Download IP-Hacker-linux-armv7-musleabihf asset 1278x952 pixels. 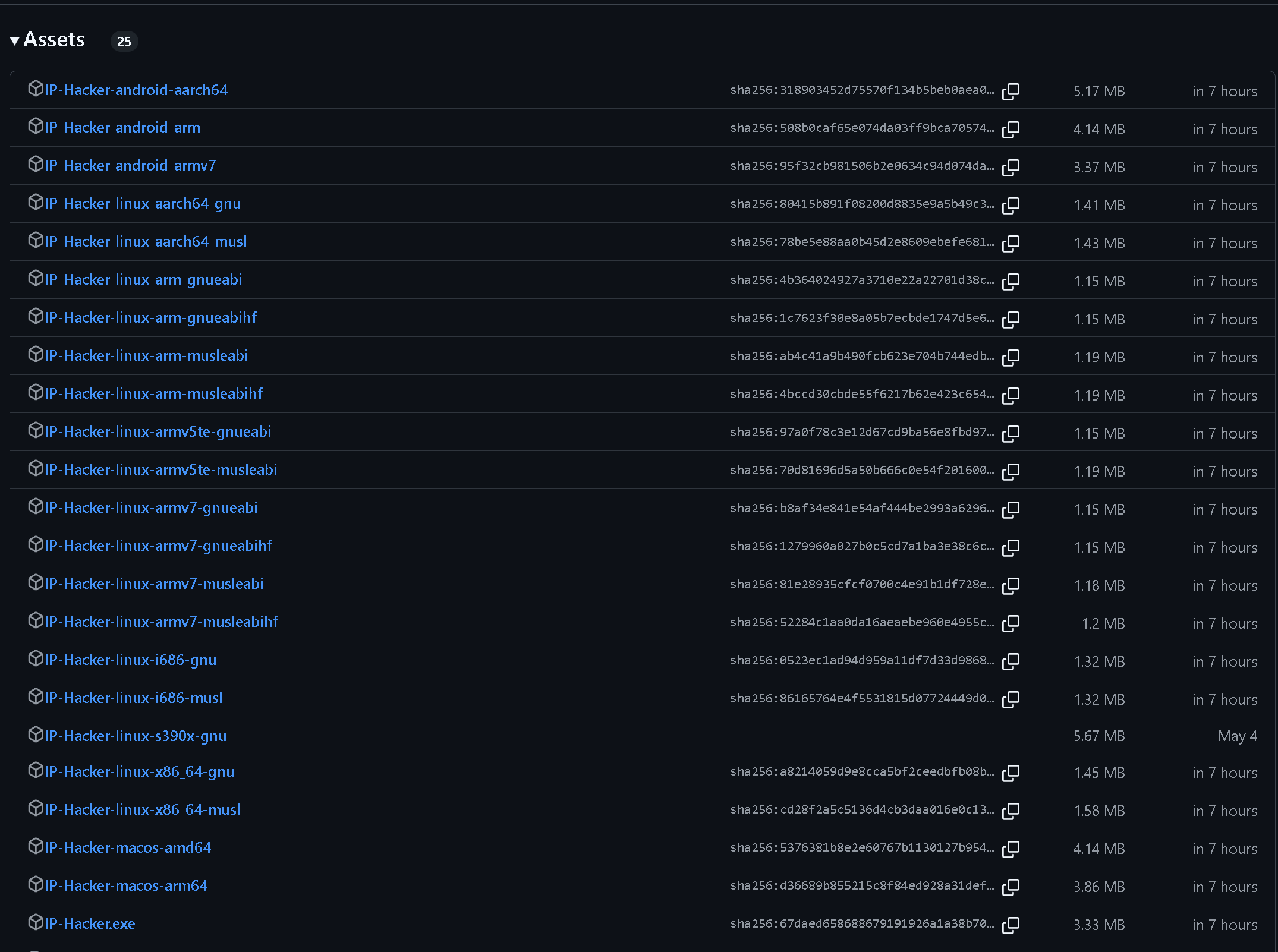point(162,622)
